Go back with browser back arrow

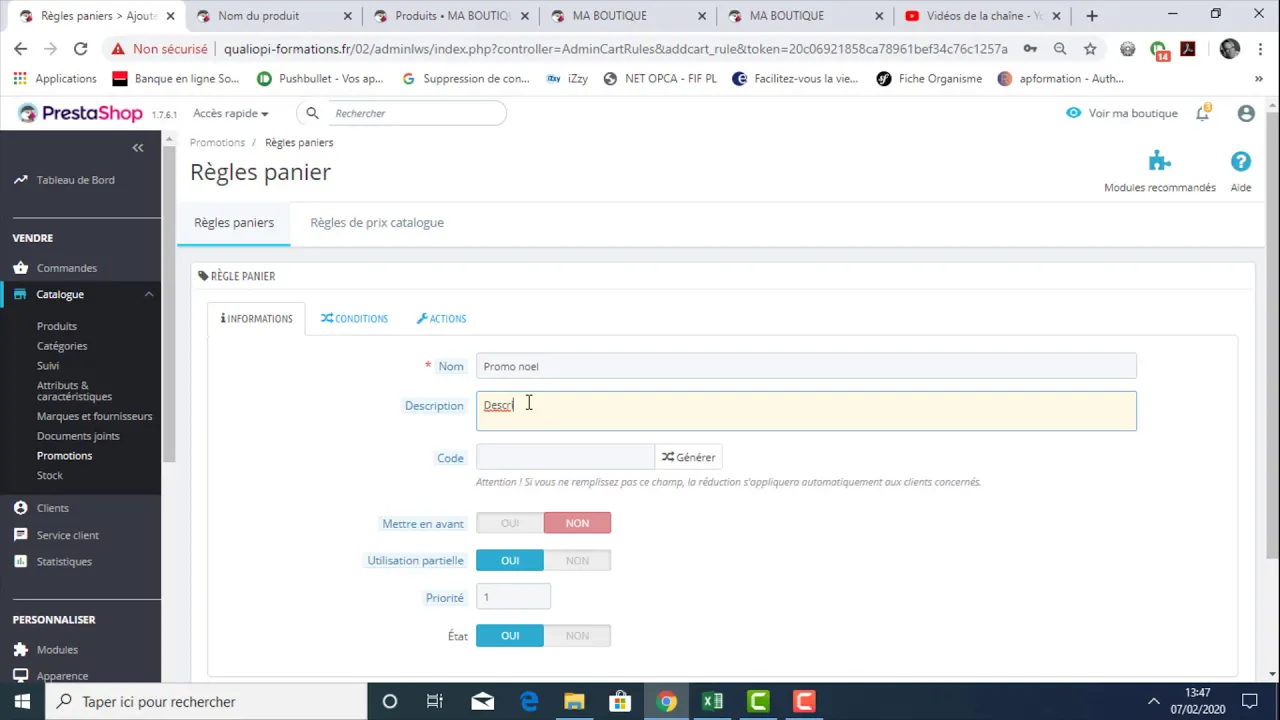click(20, 49)
